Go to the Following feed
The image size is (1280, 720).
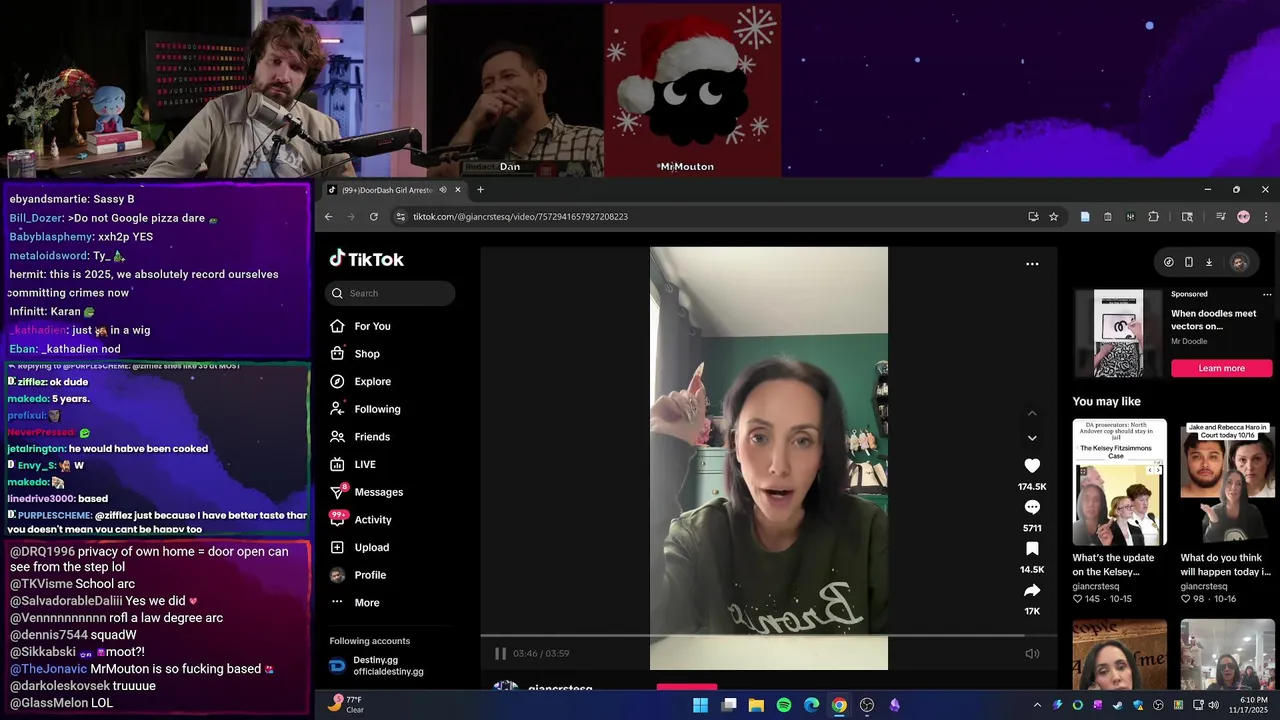point(366,409)
